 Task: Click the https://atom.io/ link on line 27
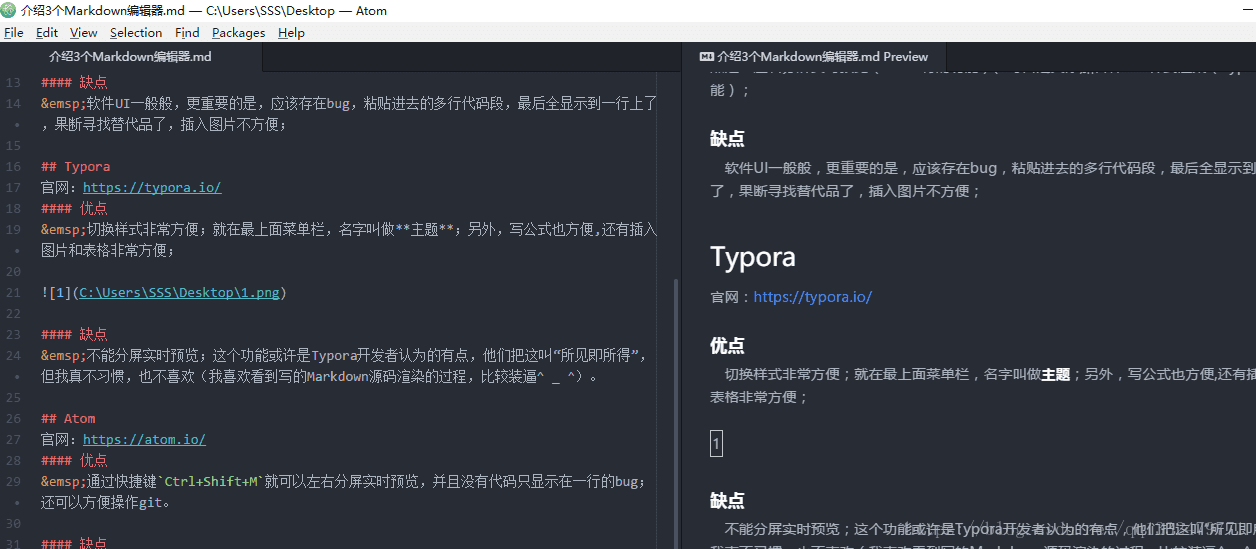click(144, 439)
